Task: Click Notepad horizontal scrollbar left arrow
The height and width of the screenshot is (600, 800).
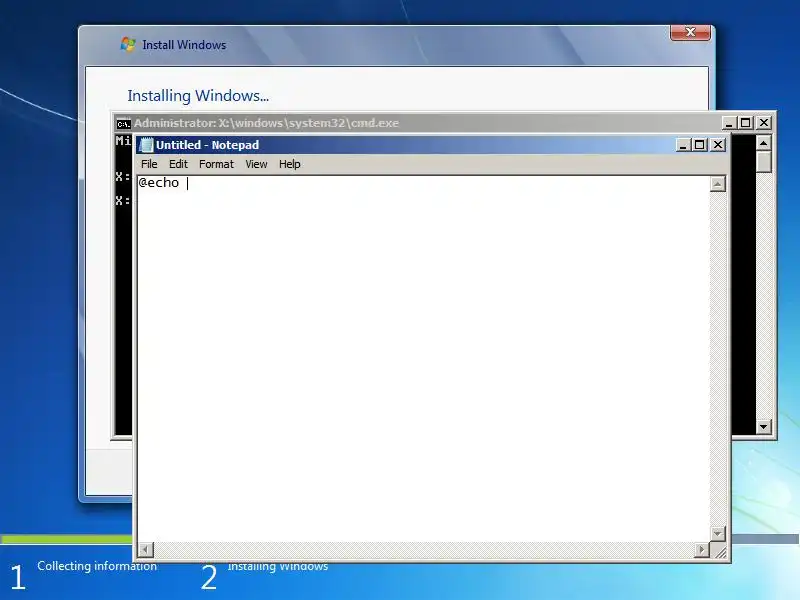Action: tap(146, 549)
